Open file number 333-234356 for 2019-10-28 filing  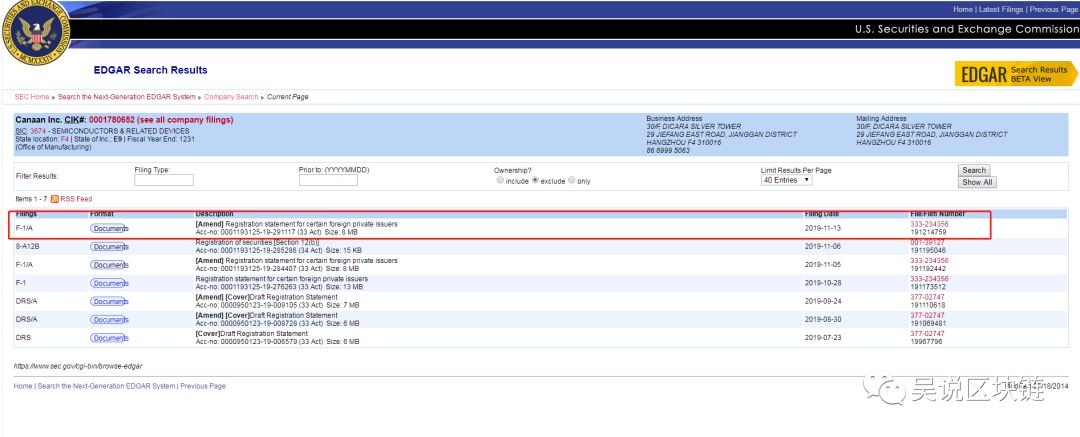click(x=929, y=279)
